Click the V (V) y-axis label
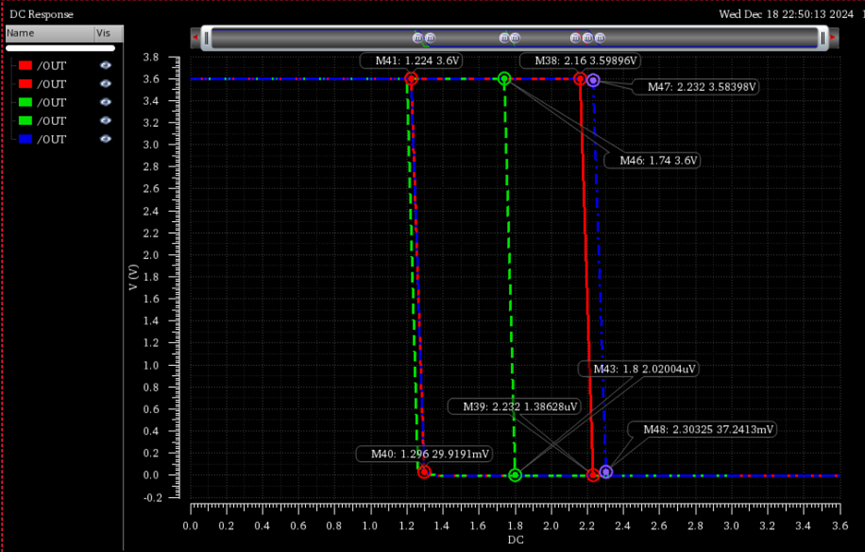 pyautogui.click(x=133, y=277)
